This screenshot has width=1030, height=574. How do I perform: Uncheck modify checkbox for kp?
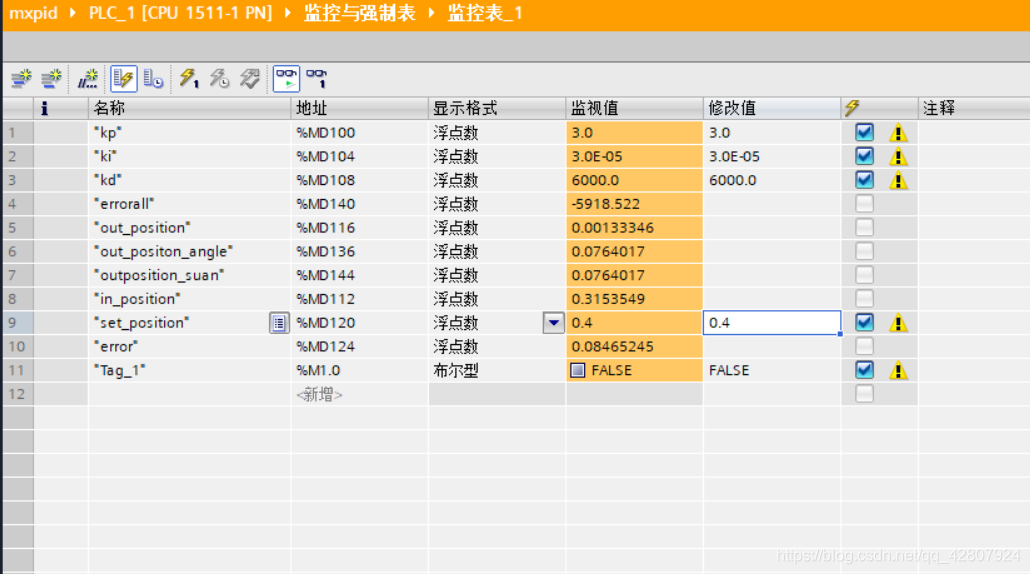[864, 132]
